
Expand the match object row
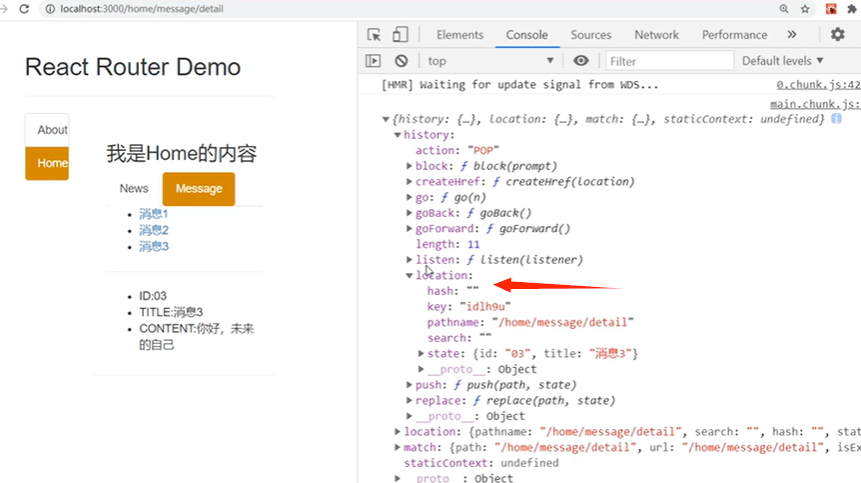tap(398, 447)
